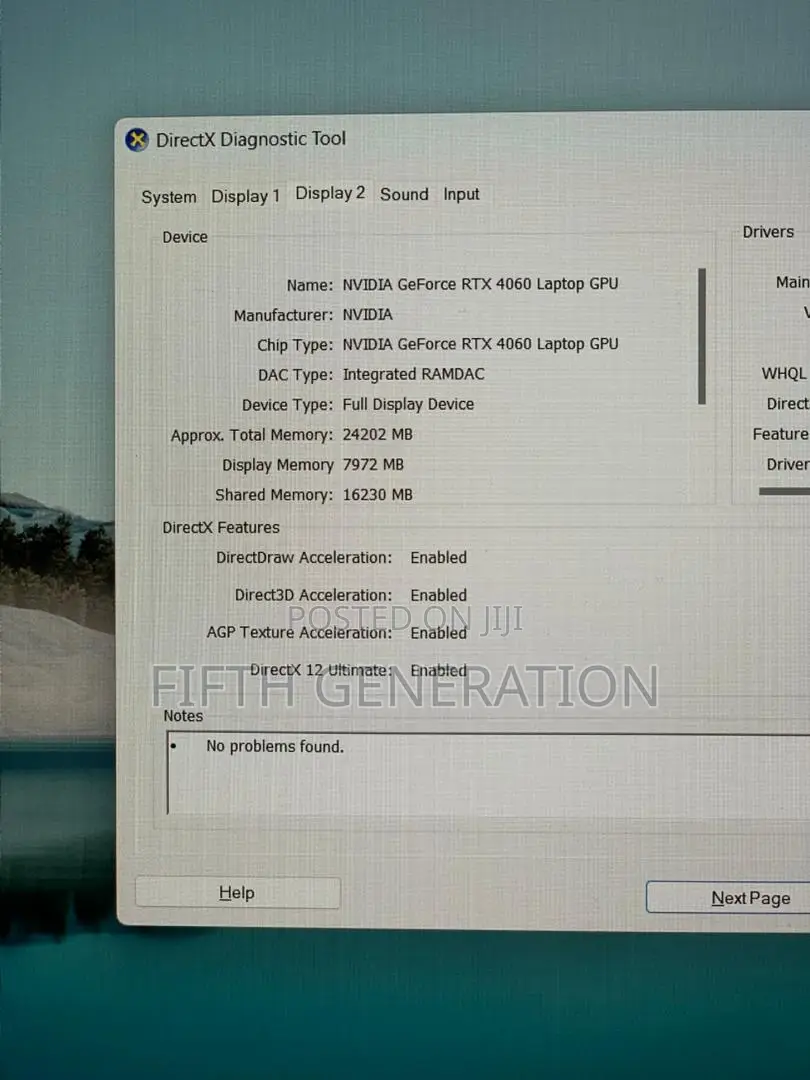Click the Device panel vertical scrollbar
This screenshot has height=1080, width=810.
pyautogui.click(x=702, y=336)
